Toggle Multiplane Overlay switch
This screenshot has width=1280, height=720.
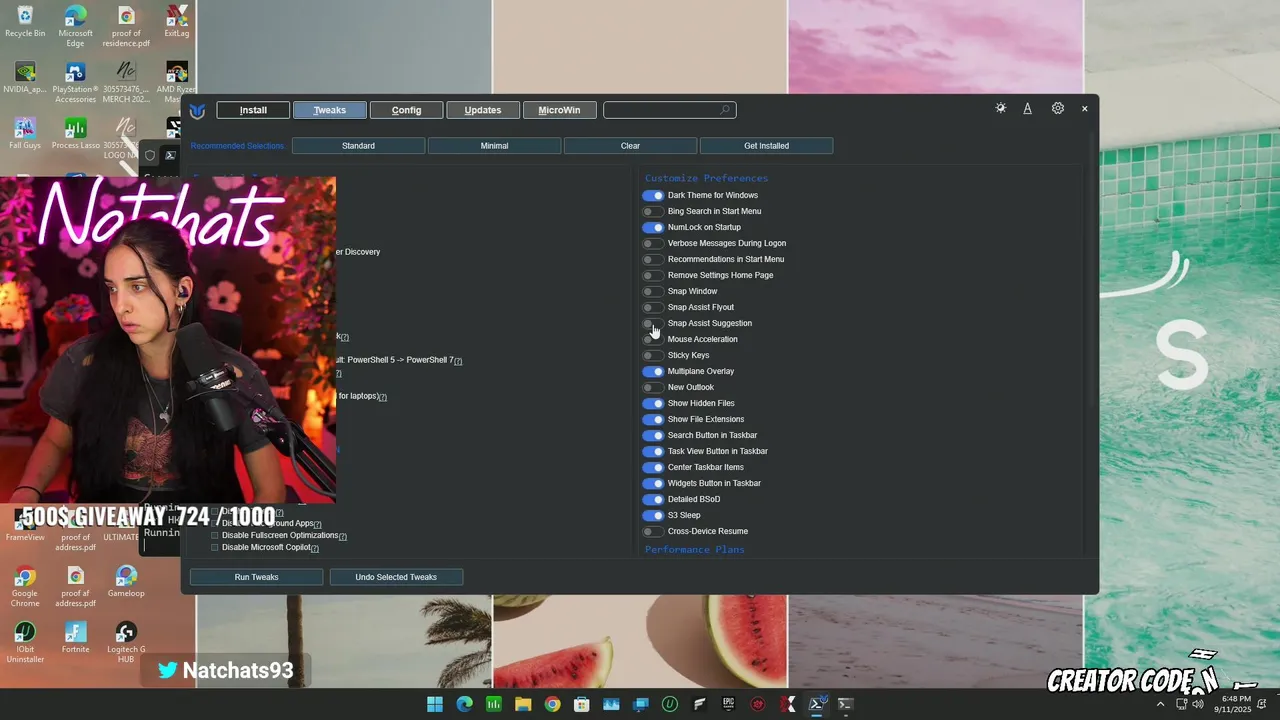(653, 371)
